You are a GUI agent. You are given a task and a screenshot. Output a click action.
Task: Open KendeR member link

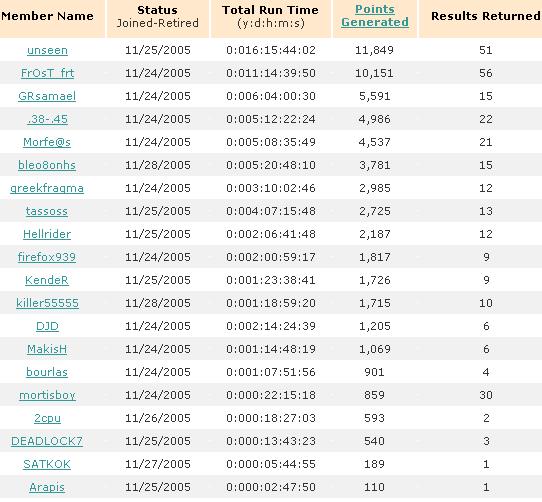tap(47, 280)
